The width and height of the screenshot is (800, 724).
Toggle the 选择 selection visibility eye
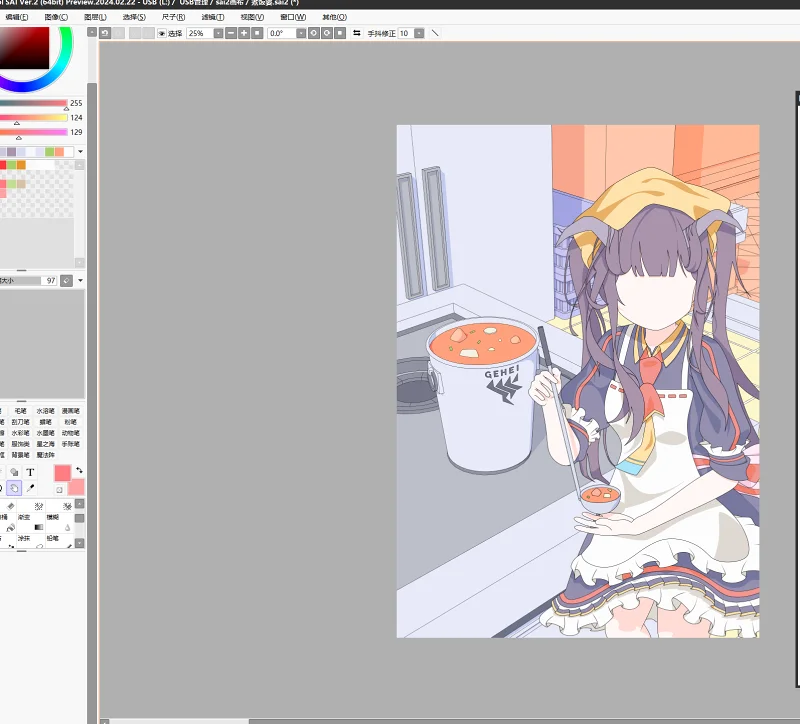pyautogui.click(x=161, y=33)
